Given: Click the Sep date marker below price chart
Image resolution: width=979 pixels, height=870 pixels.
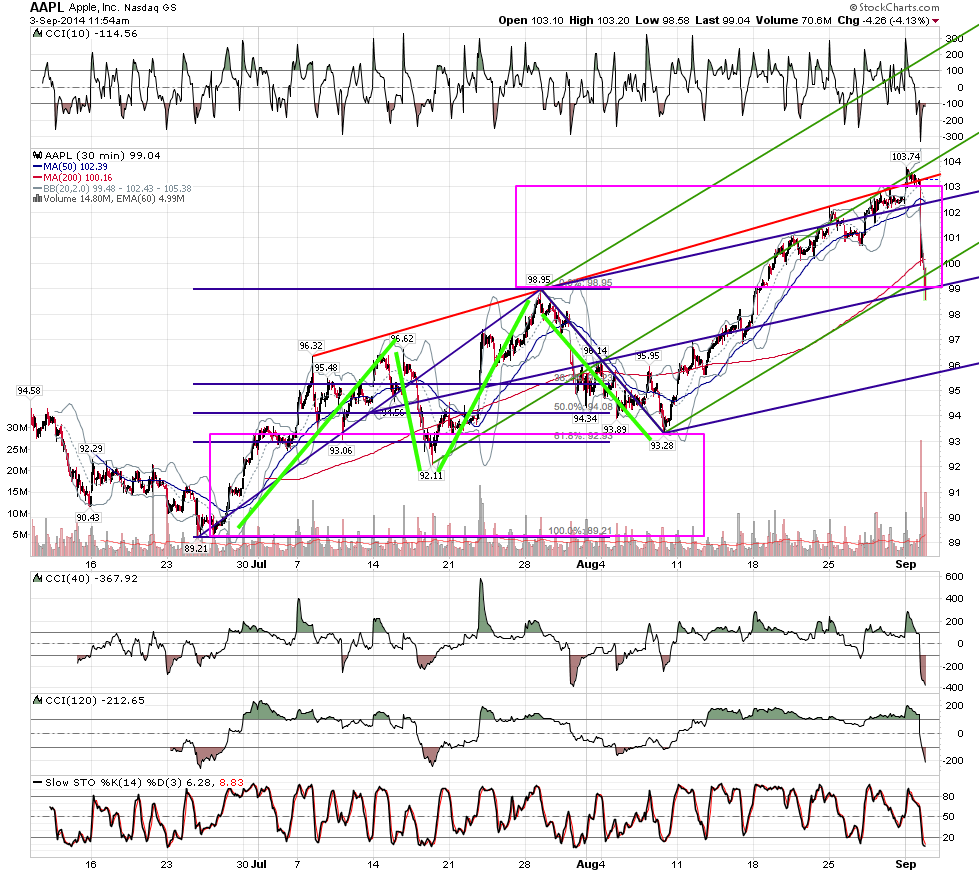Looking at the screenshot, I should 906,565.
